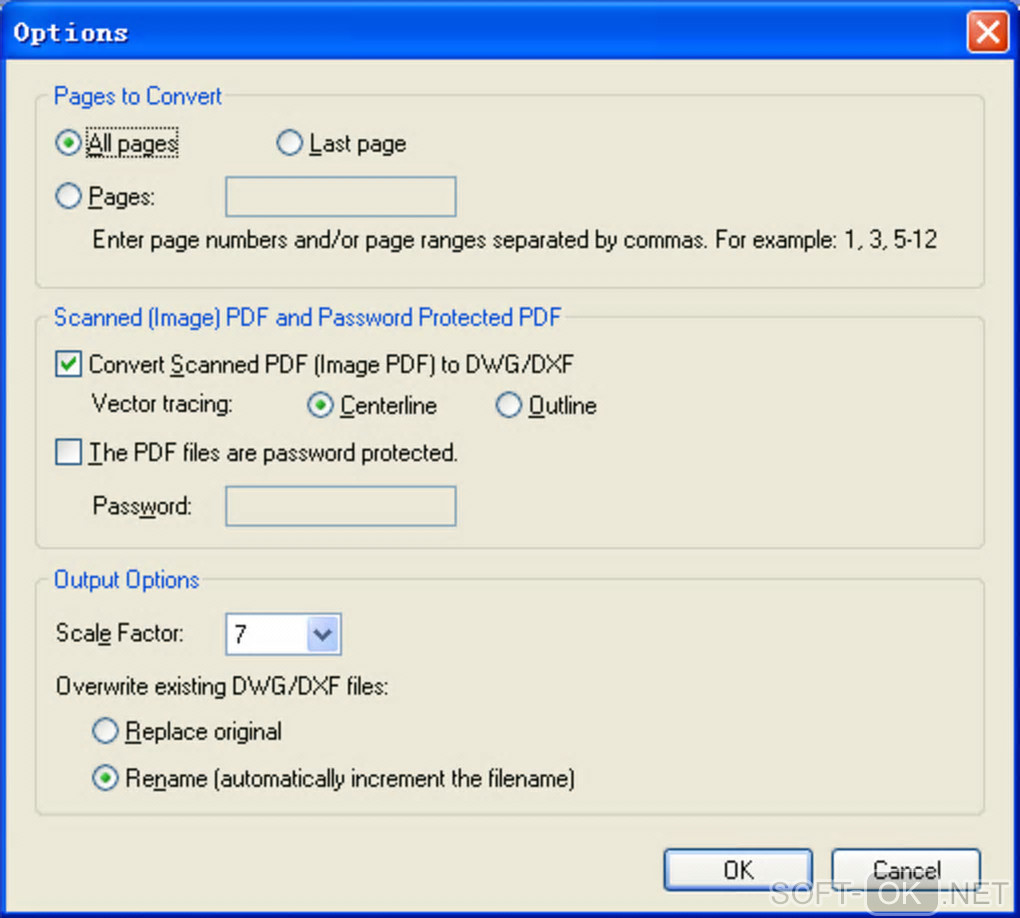Click the Scanned PDF and Password section label
The image size is (1020, 918).
(x=307, y=318)
